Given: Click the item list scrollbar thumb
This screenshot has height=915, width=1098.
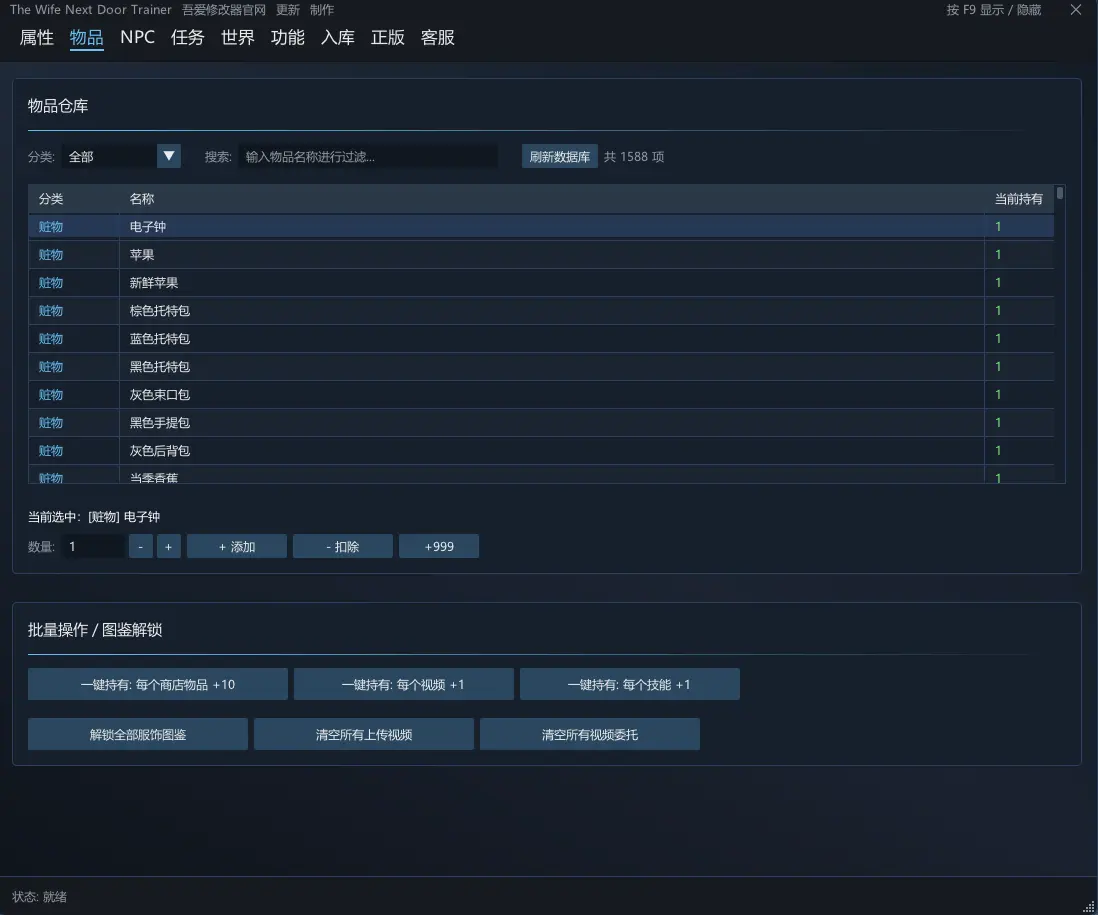Looking at the screenshot, I should (1060, 193).
